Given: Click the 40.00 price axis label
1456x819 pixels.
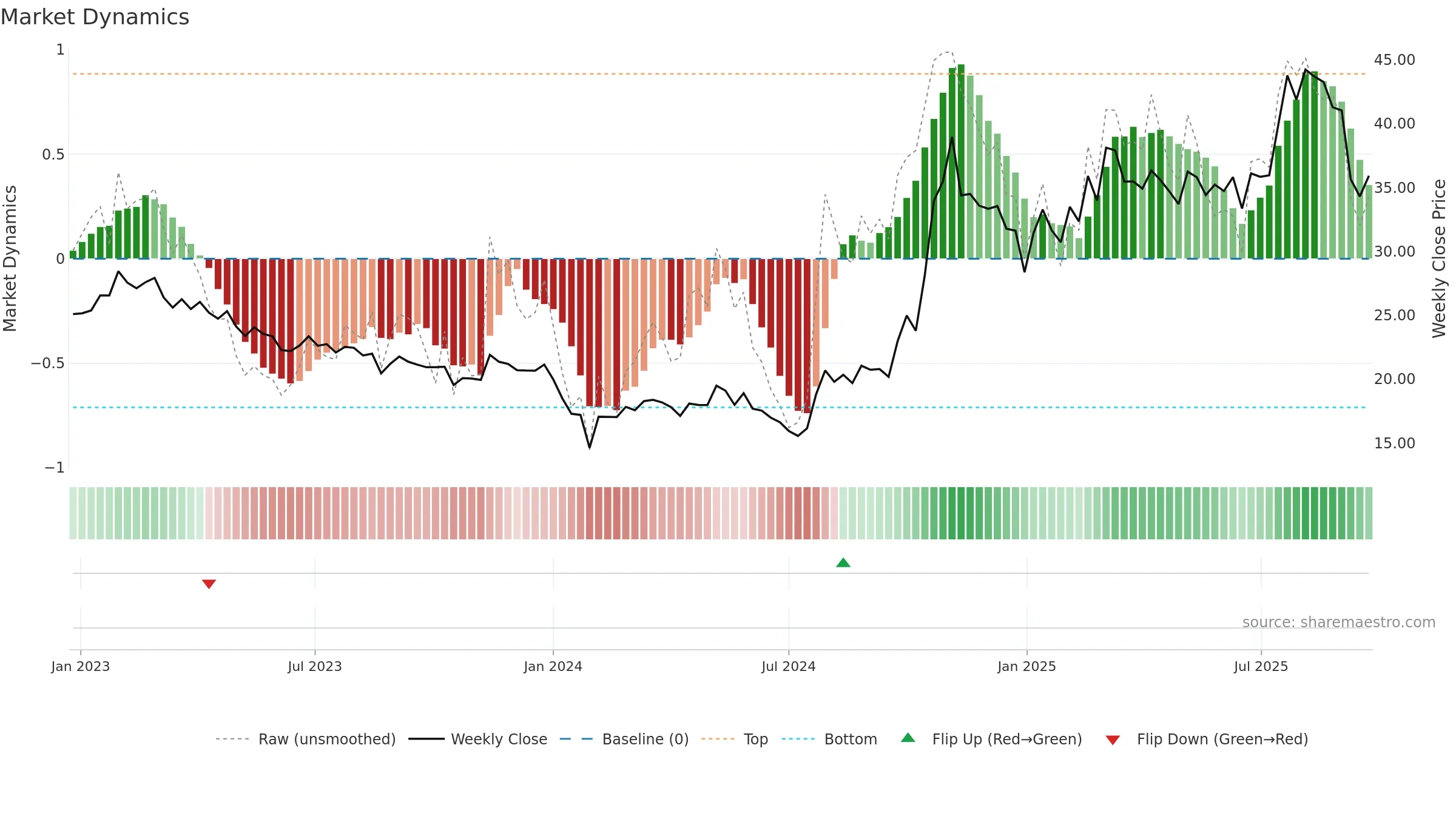Looking at the screenshot, I should click(x=1395, y=124).
